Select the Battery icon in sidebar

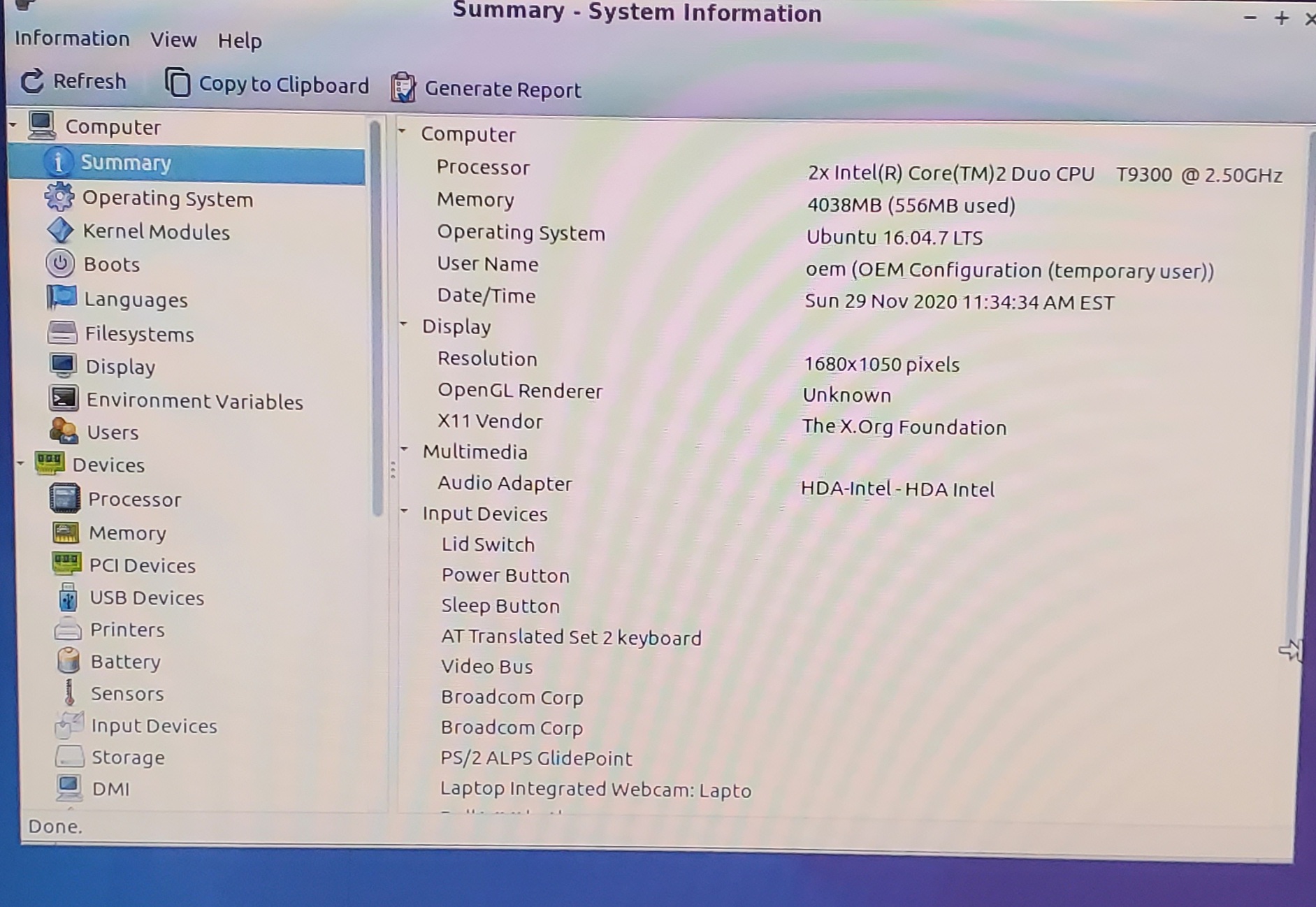68,661
